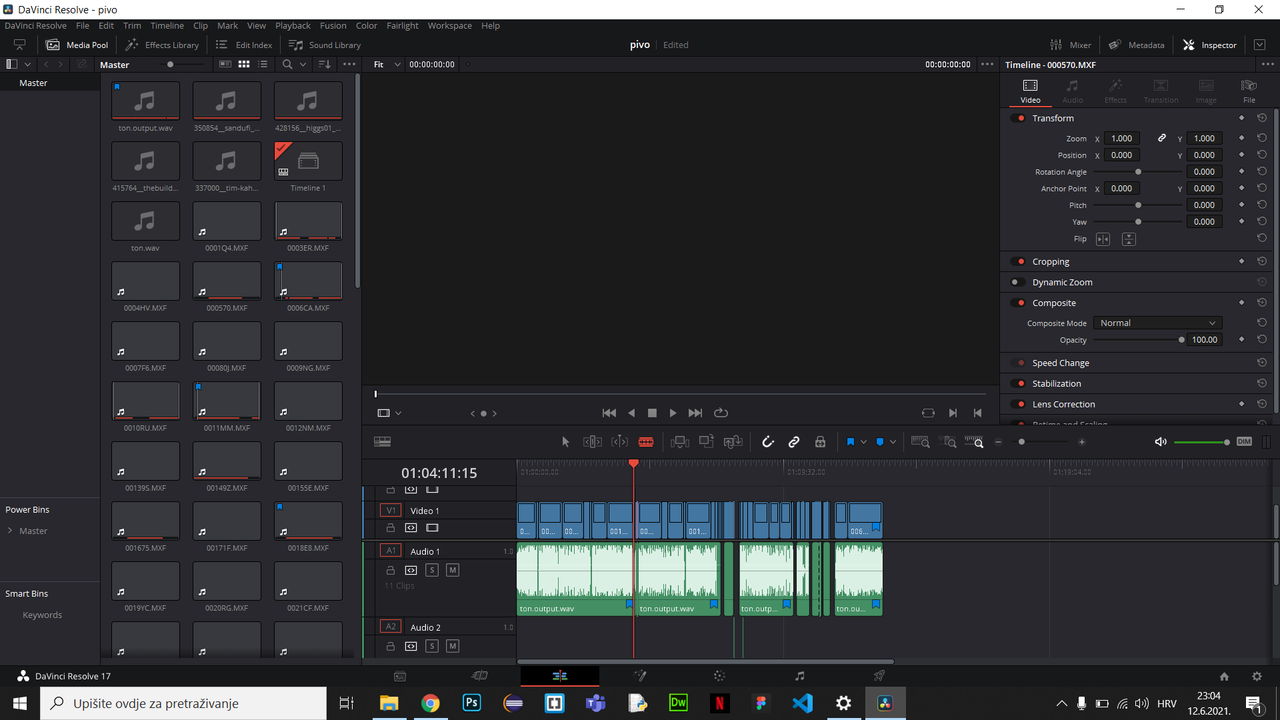Open the Effects Library panel
This screenshot has height=720, width=1280.
[x=161, y=45]
